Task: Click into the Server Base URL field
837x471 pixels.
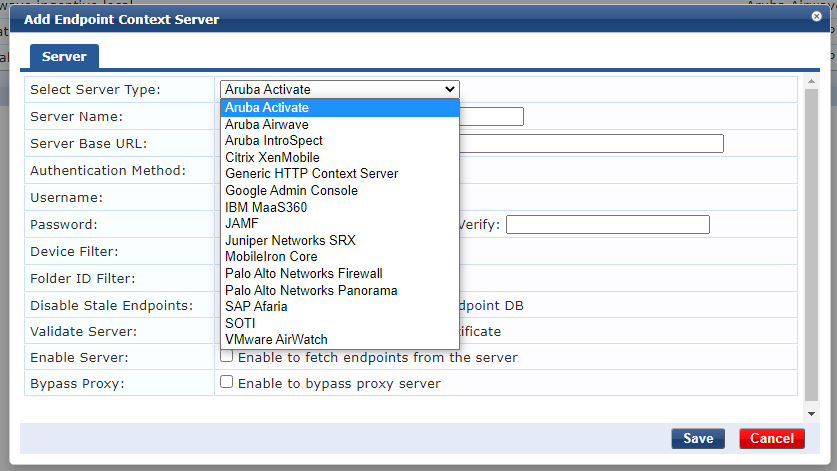Action: click(591, 144)
